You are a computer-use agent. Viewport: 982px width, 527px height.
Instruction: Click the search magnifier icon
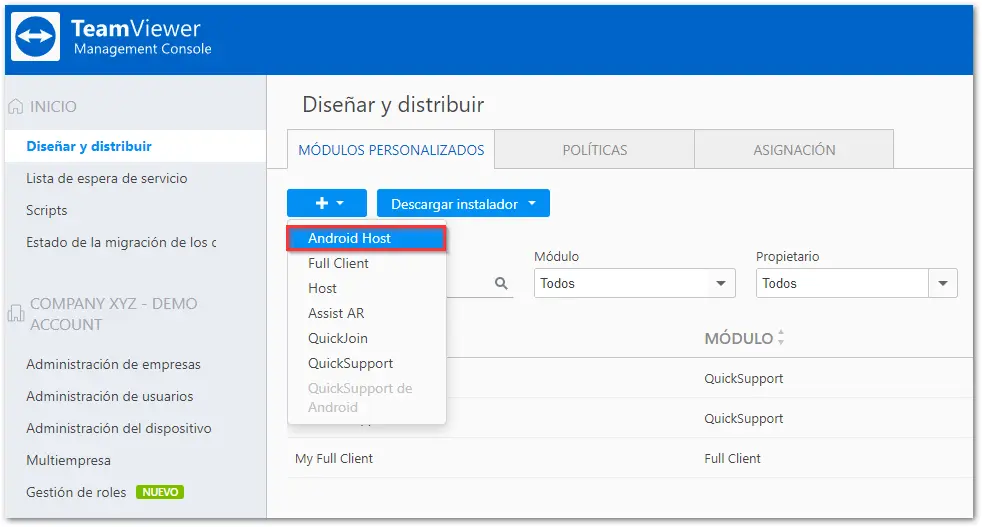click(501, 283)
